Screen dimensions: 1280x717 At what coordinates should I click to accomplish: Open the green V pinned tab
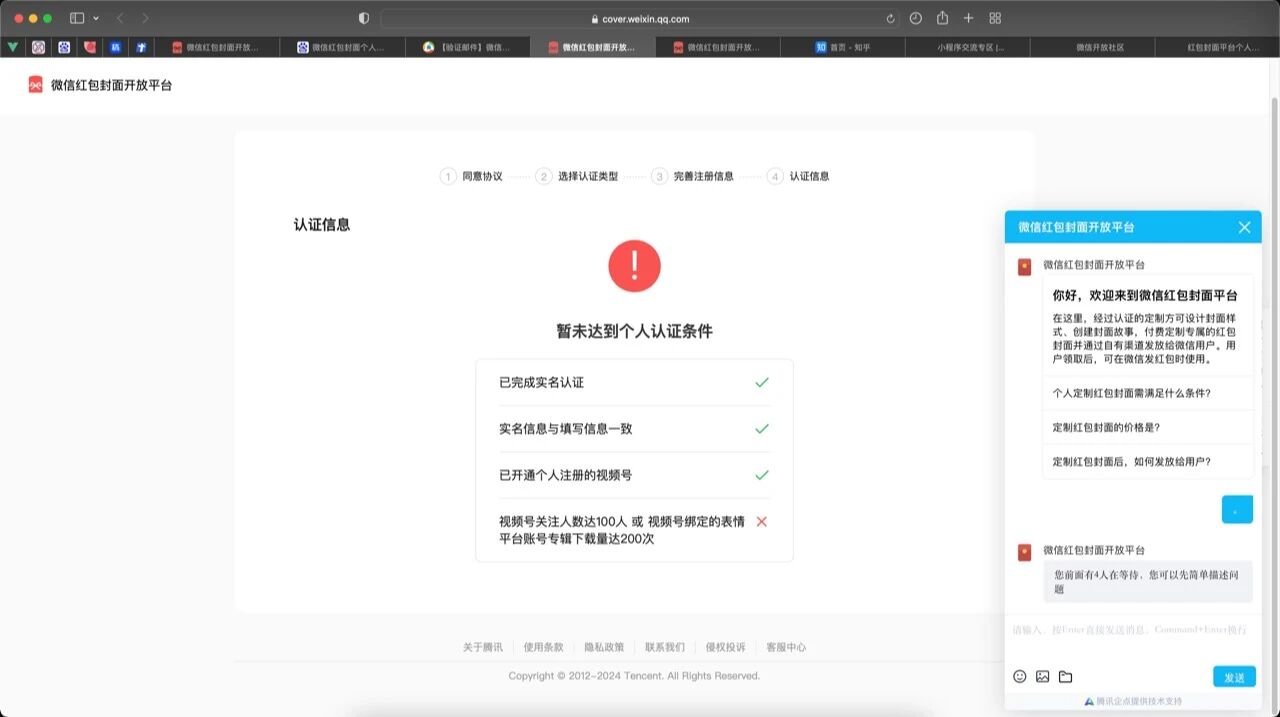pos(12,47)
